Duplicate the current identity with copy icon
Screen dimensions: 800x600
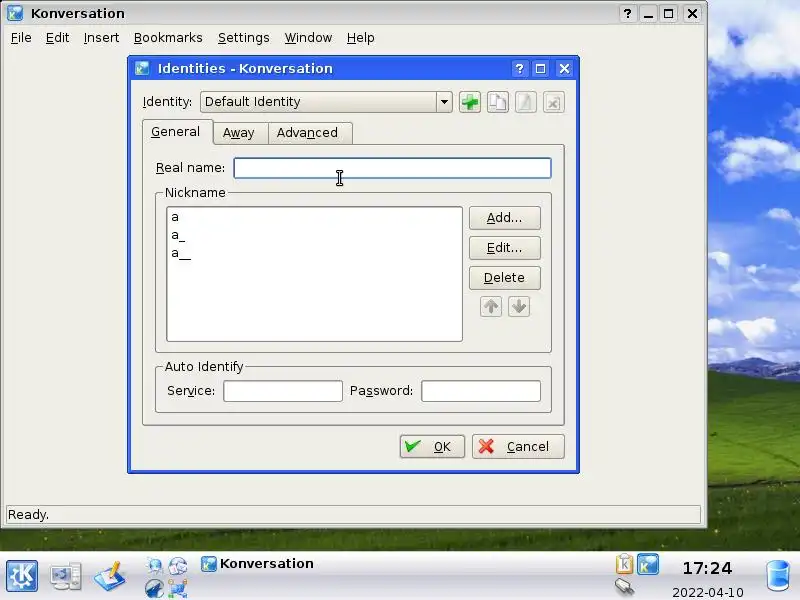click(497, 102)
